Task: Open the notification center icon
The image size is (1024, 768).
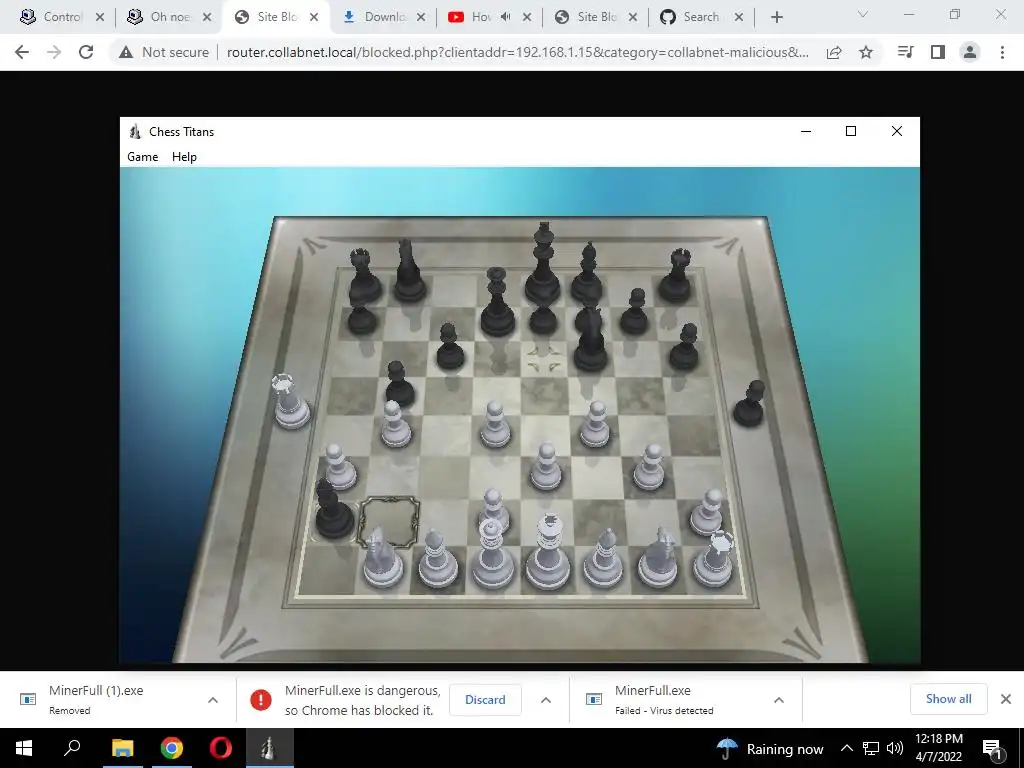Action: tap(993, 749)
